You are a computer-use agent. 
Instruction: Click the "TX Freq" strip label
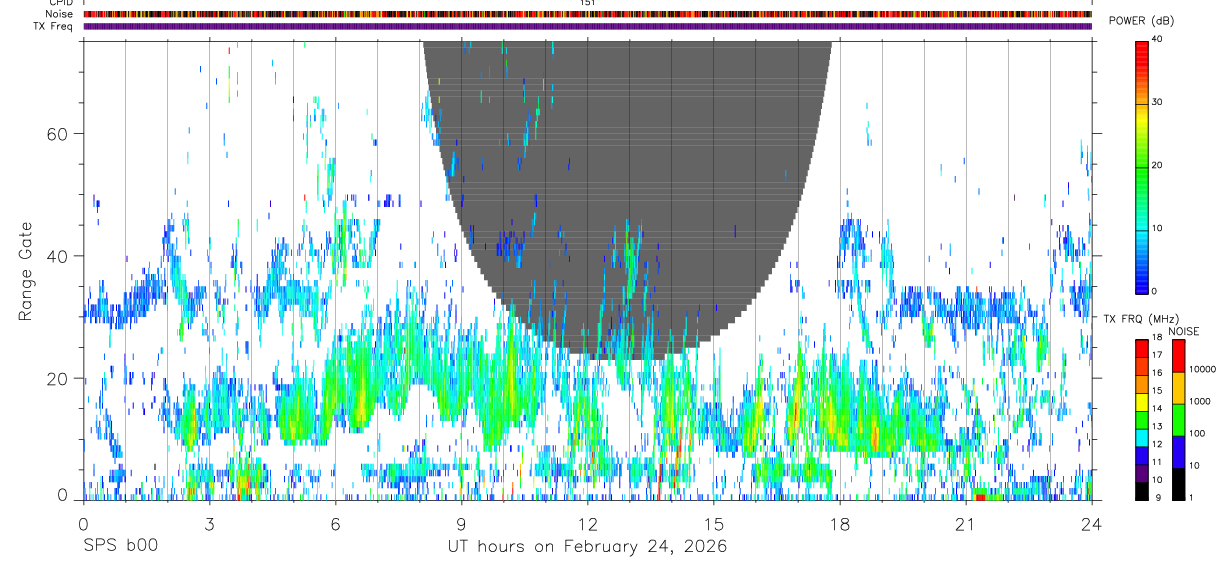53,26
